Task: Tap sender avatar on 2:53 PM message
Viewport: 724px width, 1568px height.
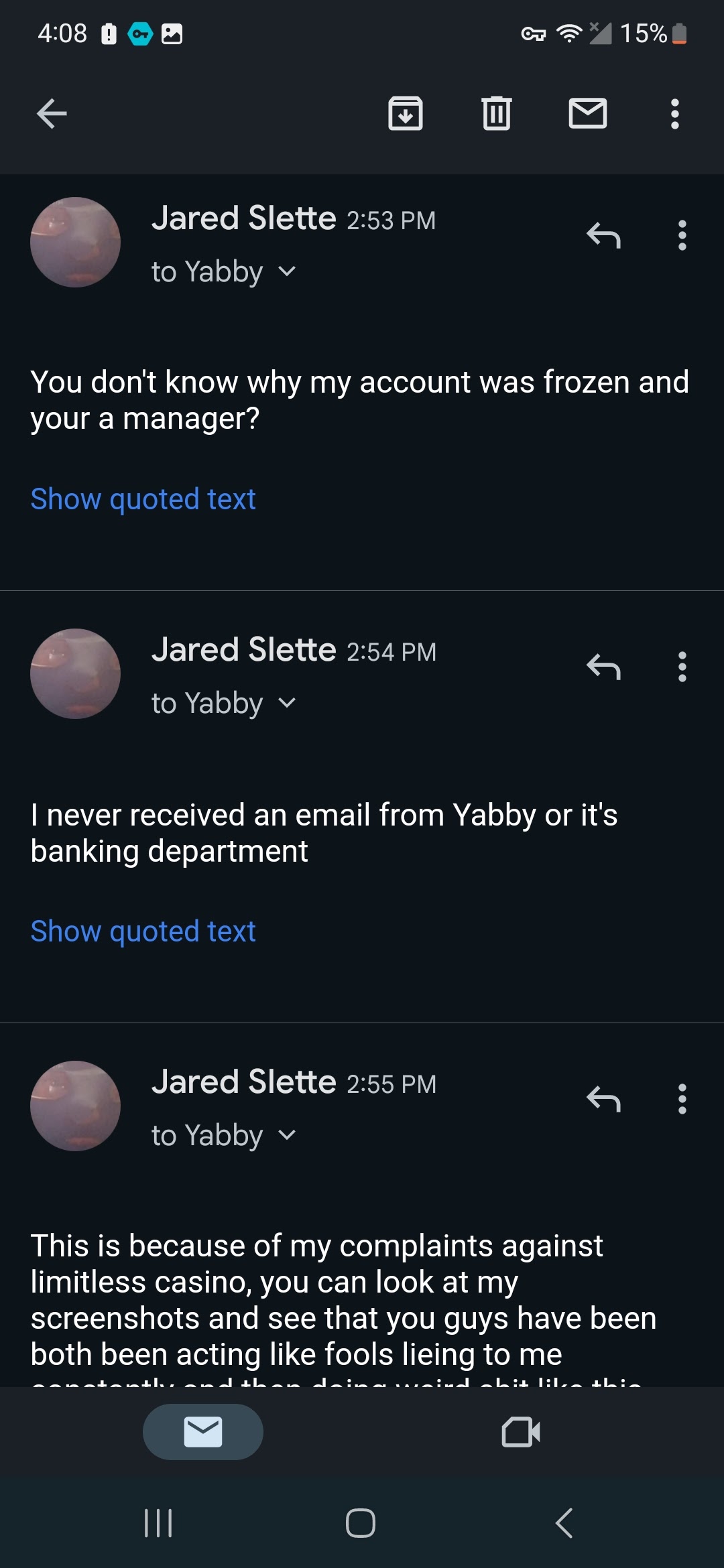Action: click(x=75, y=242)
